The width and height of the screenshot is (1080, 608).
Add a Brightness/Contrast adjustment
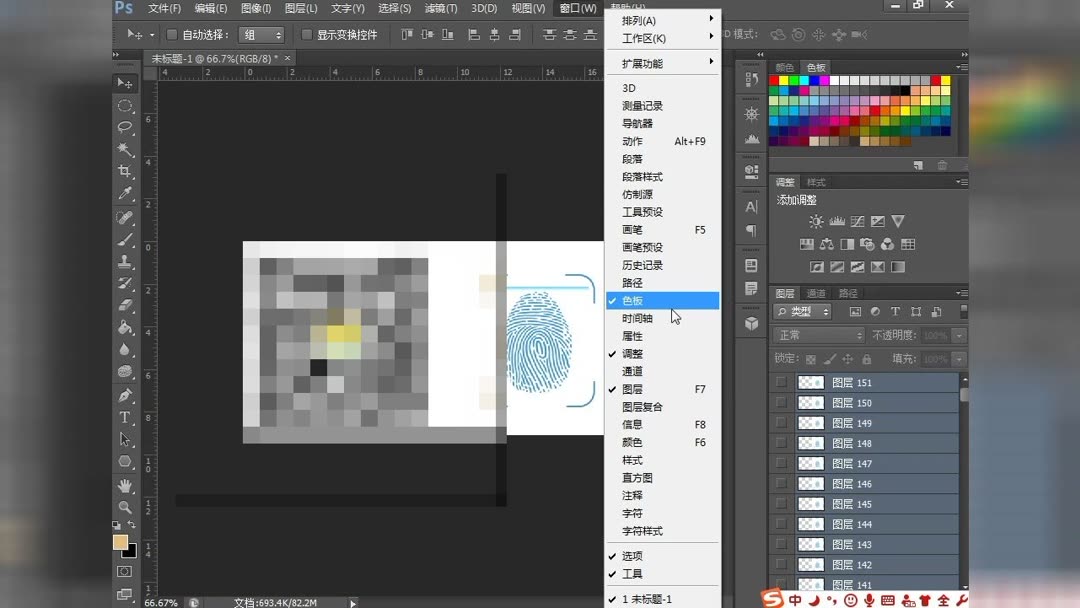click(x=815, y=221)
